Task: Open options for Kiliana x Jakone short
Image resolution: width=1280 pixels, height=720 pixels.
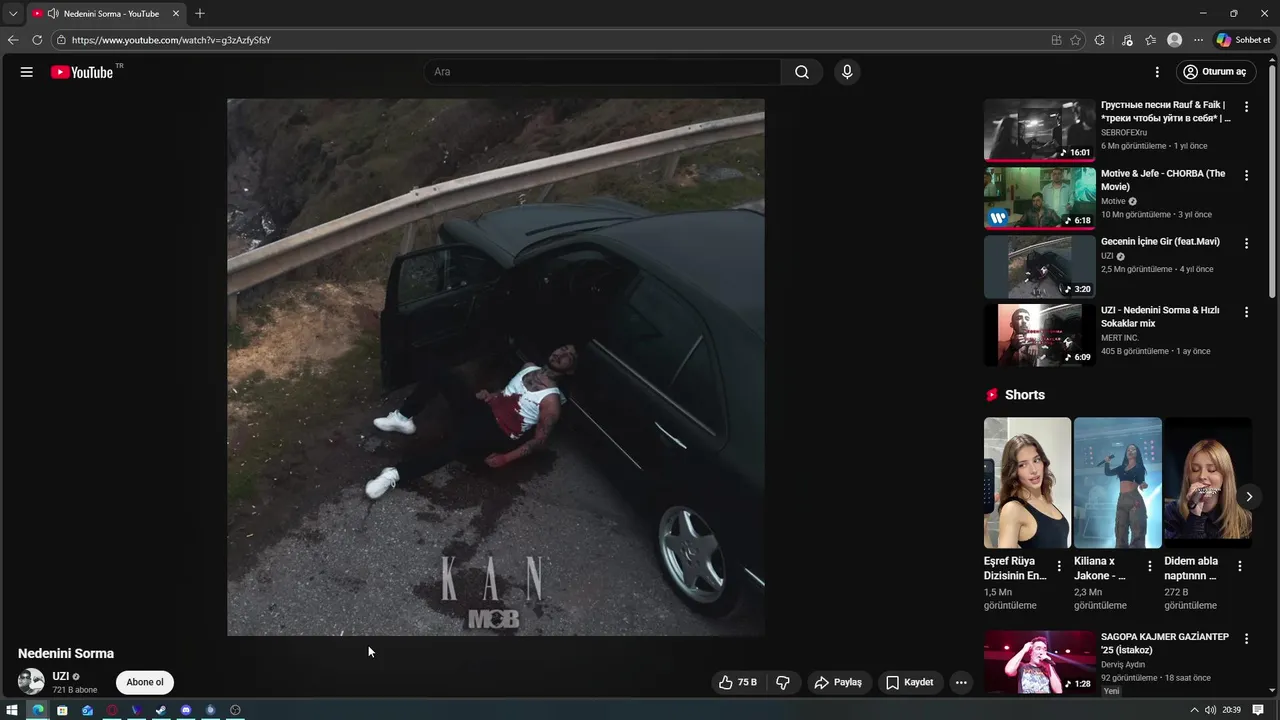Action: pos(1149,566)
